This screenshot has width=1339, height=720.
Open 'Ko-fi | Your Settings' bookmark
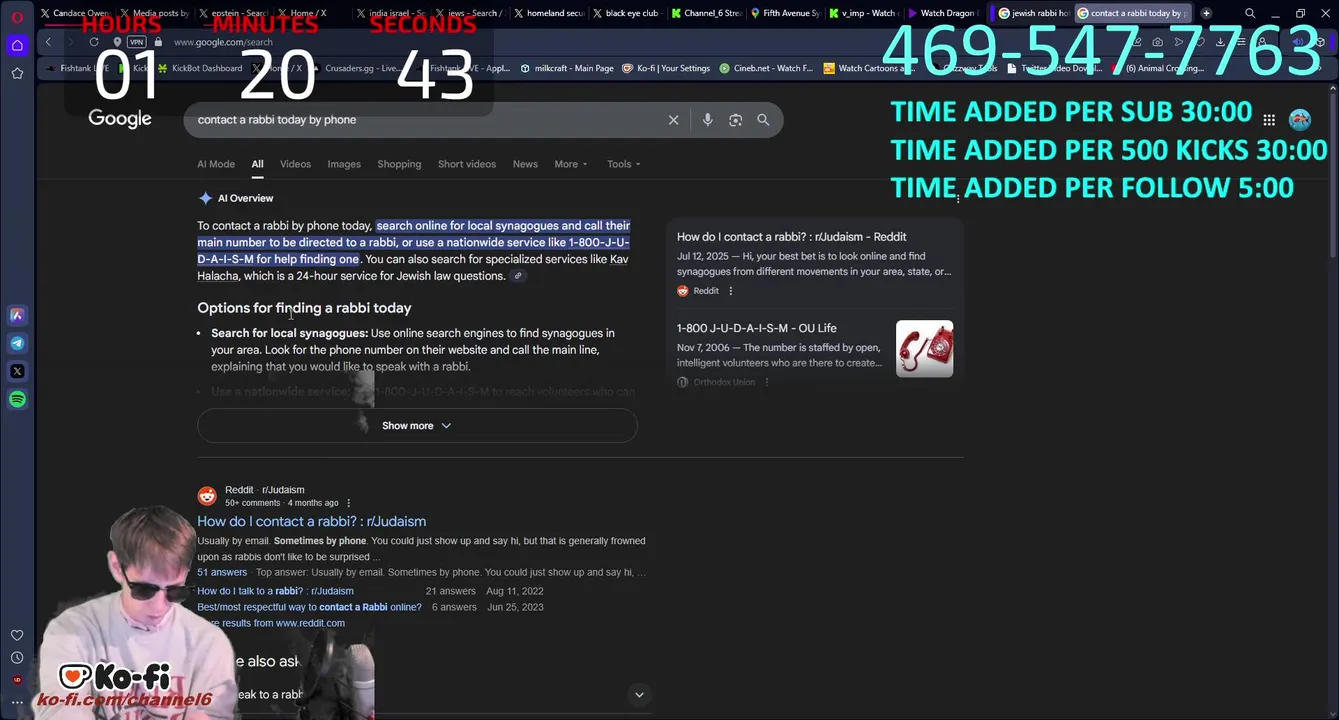click(666, 68)
